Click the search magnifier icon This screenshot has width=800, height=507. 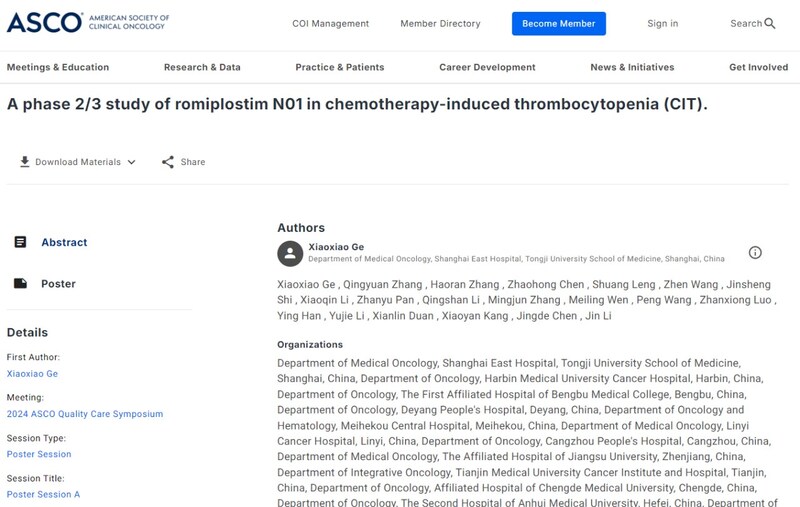click(770, 23)
